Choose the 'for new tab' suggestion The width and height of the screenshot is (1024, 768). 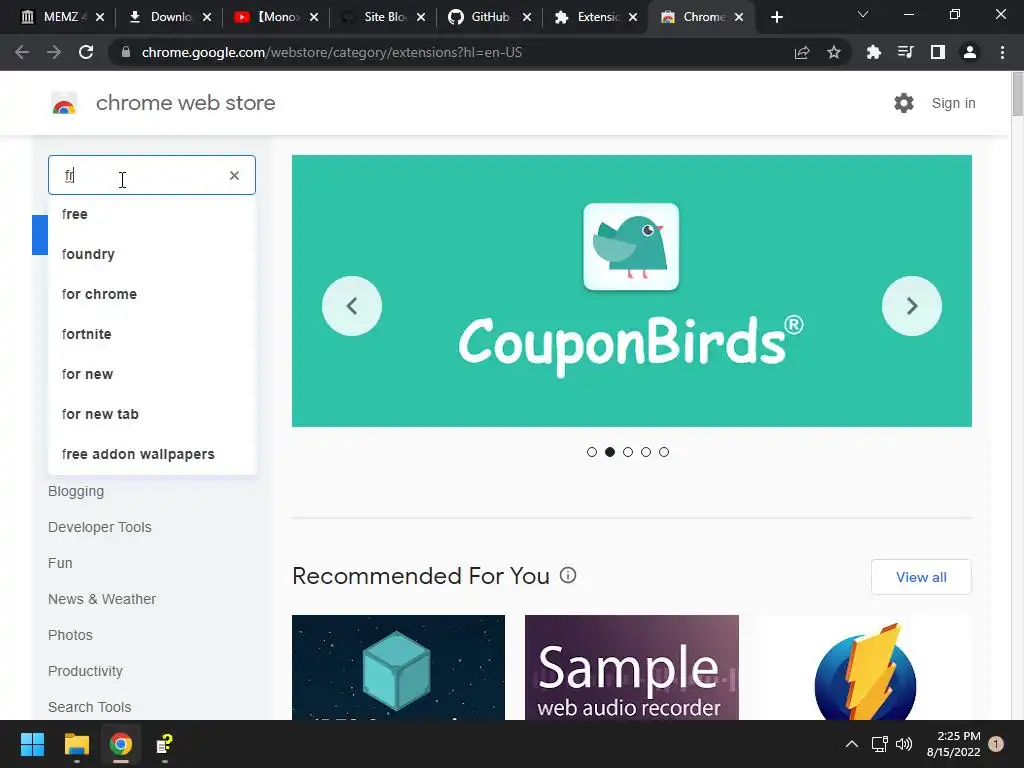[x=152, y=414]
